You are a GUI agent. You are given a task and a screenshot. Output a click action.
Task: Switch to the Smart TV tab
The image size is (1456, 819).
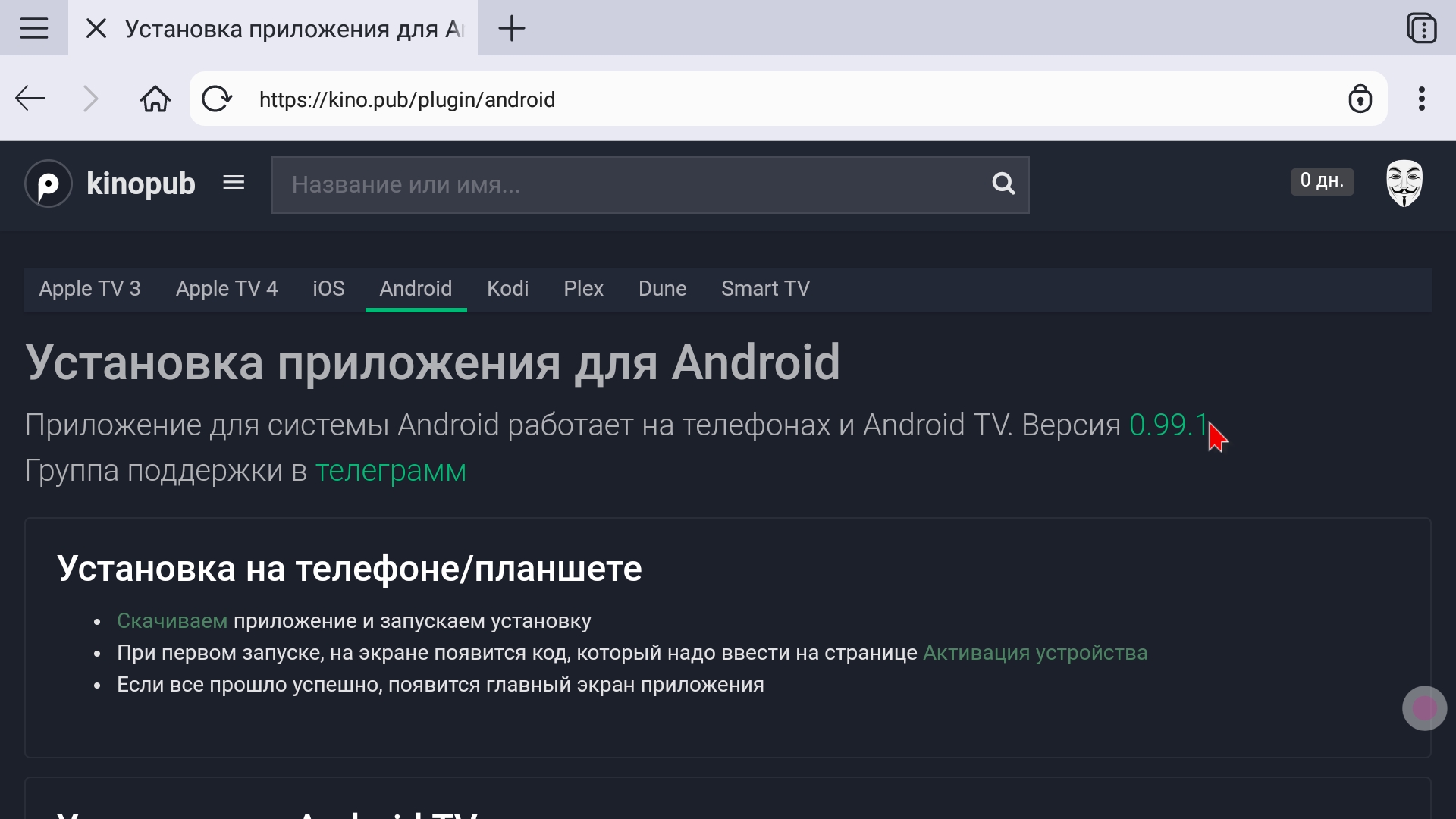click(765, 289)
